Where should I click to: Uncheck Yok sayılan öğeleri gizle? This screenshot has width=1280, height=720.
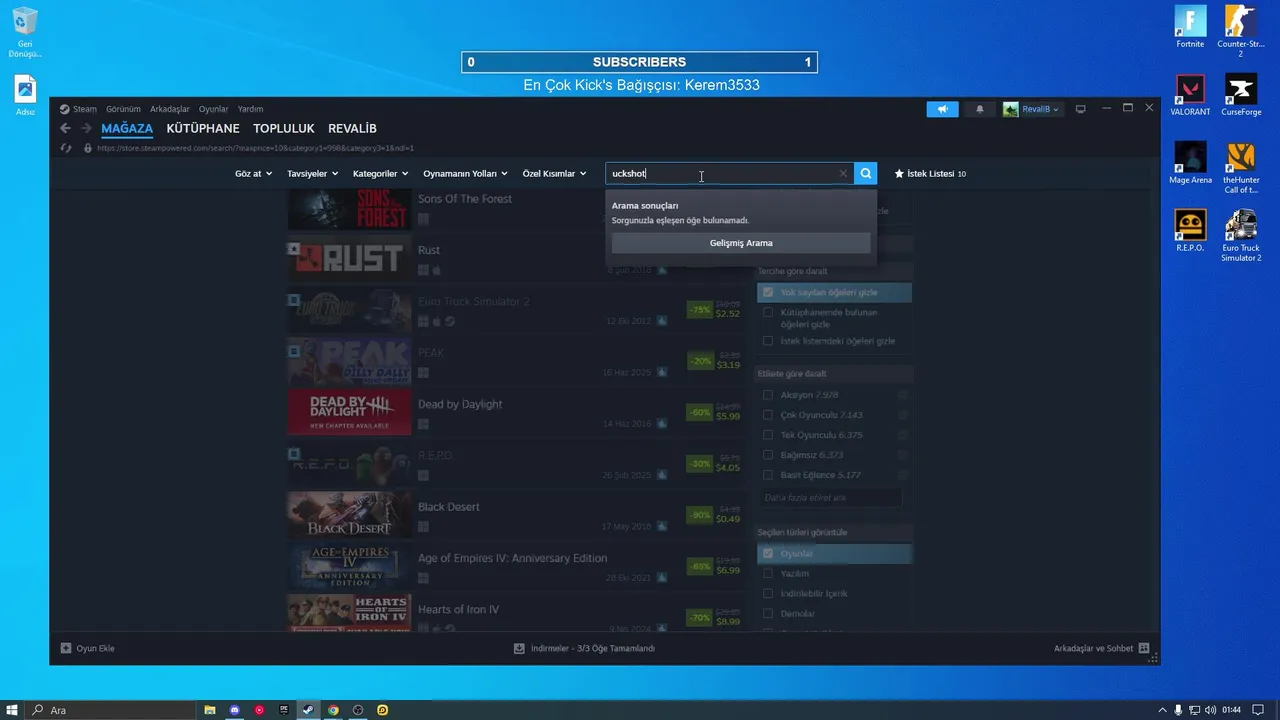768,293
